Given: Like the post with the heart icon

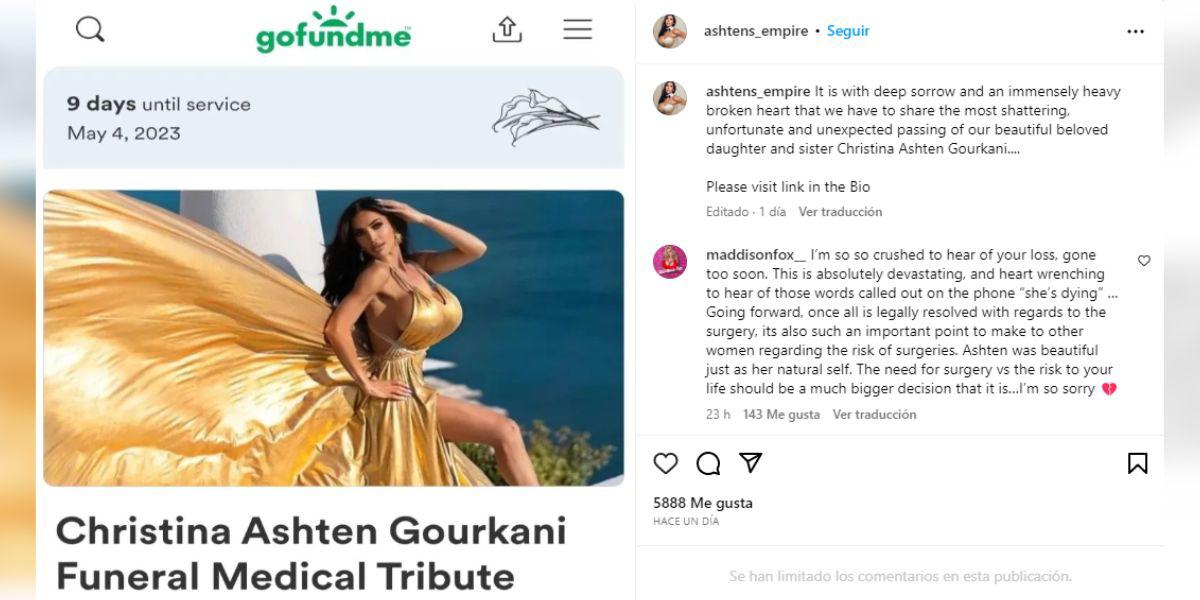Looking at the screenshot, I should click(x=665, y=463).
